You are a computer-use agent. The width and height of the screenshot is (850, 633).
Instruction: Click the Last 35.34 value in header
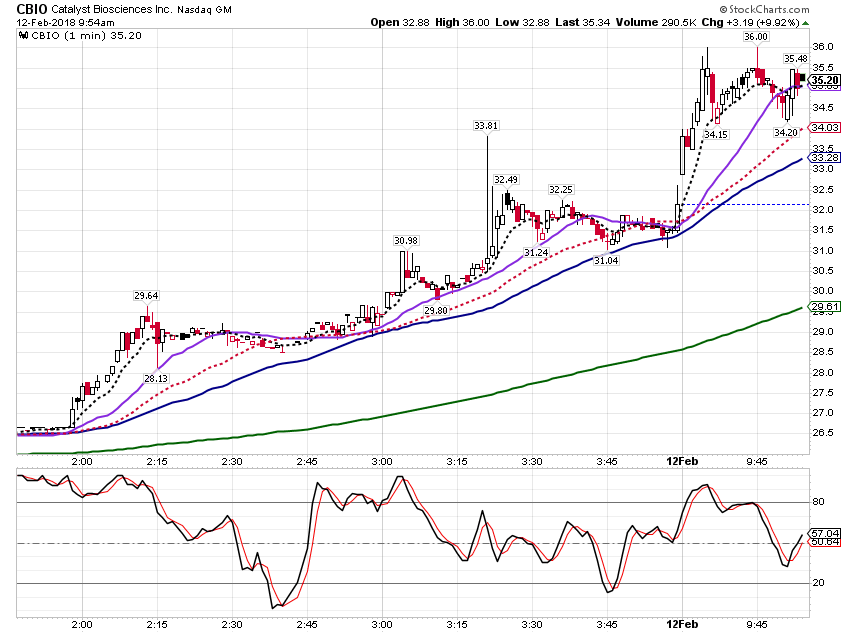point(583,22)
